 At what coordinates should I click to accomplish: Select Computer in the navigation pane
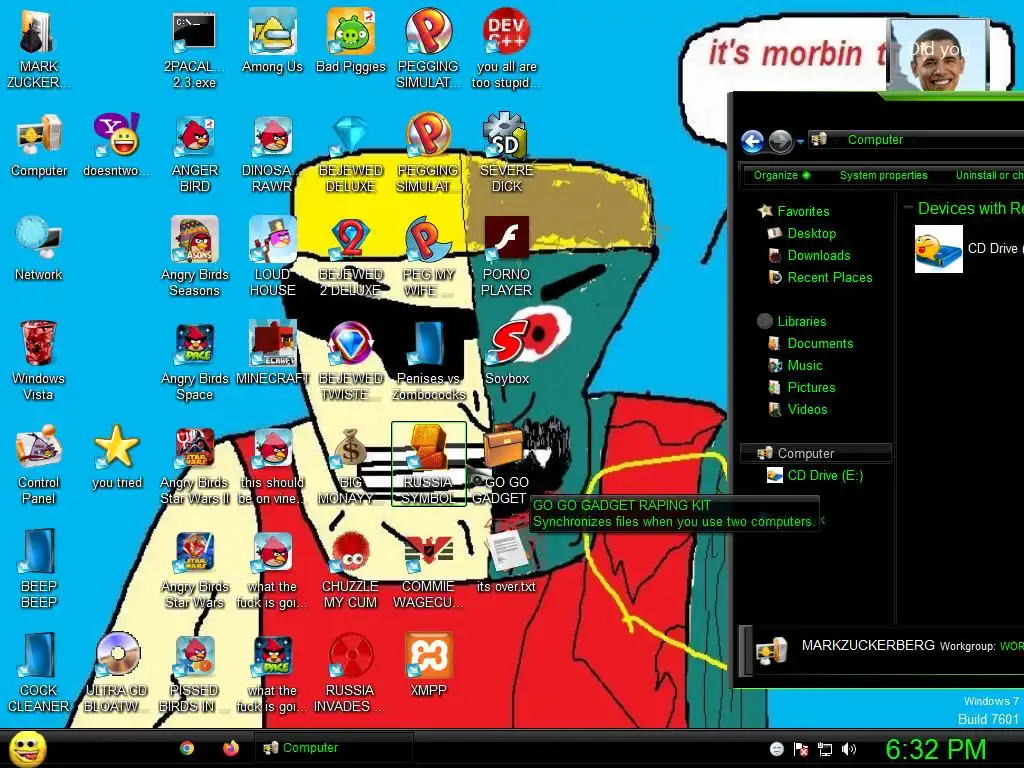[816, 453]
